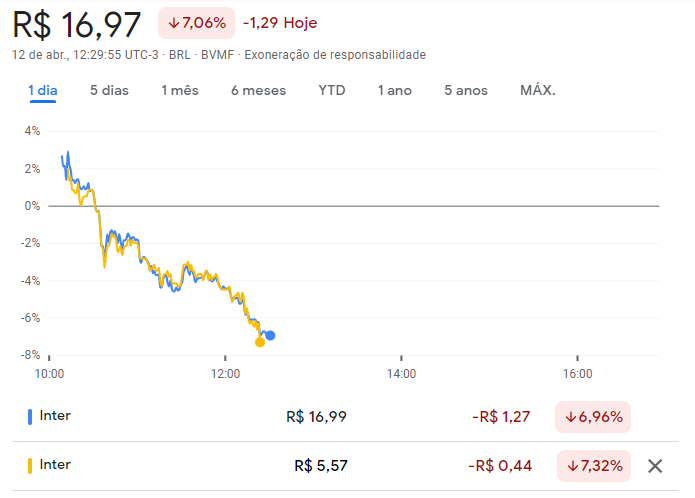Click the 7,06% decrease badge at top
The width and height of the screenshot is (695, 498).
point(196,22)
